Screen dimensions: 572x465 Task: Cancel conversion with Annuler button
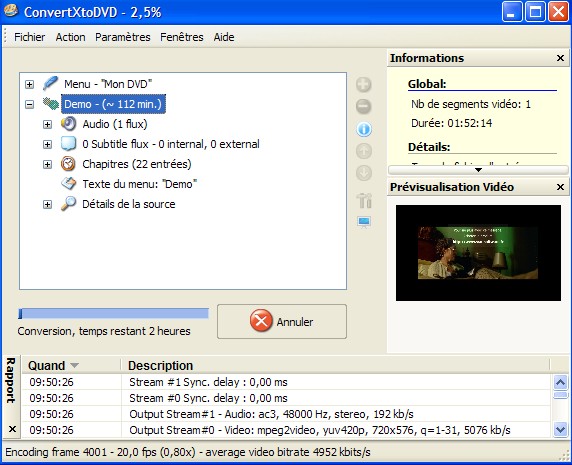(282, 321)
